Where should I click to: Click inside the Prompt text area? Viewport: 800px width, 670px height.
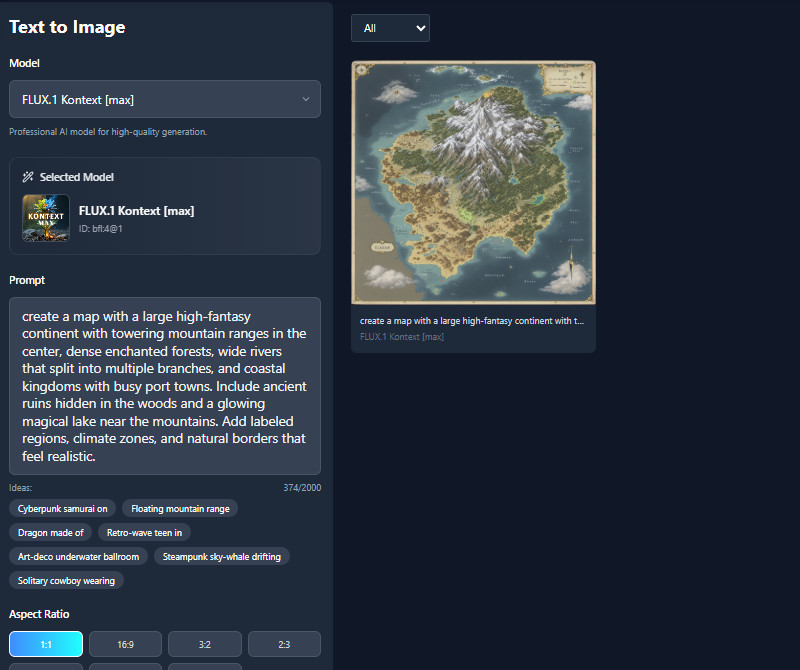pos(165,386)
